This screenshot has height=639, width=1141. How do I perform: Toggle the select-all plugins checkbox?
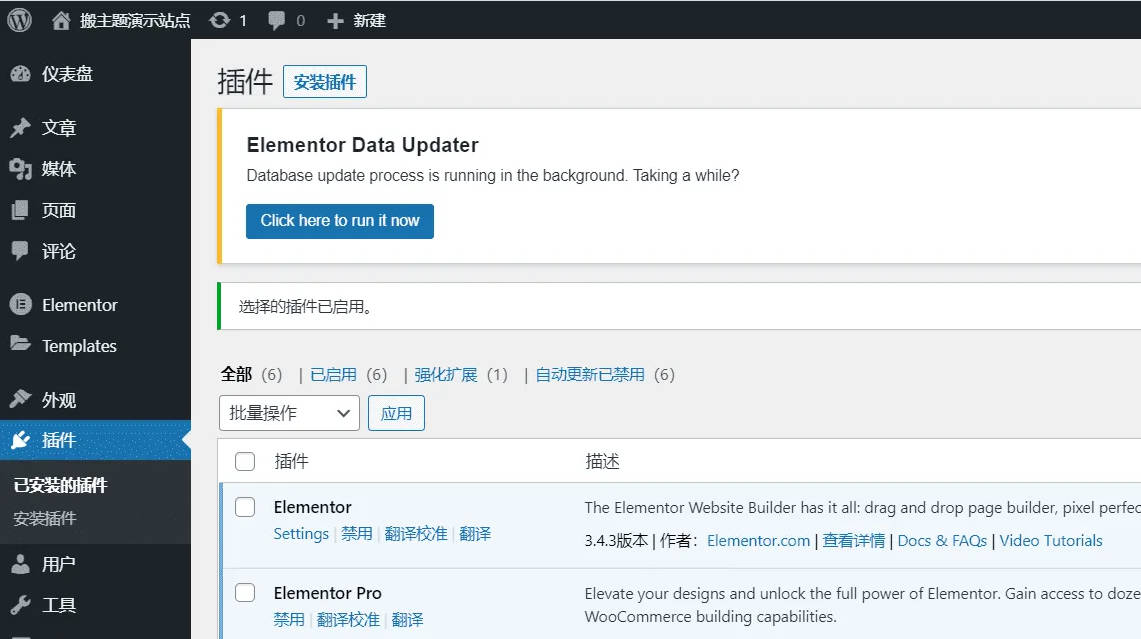tap(245, 461)
